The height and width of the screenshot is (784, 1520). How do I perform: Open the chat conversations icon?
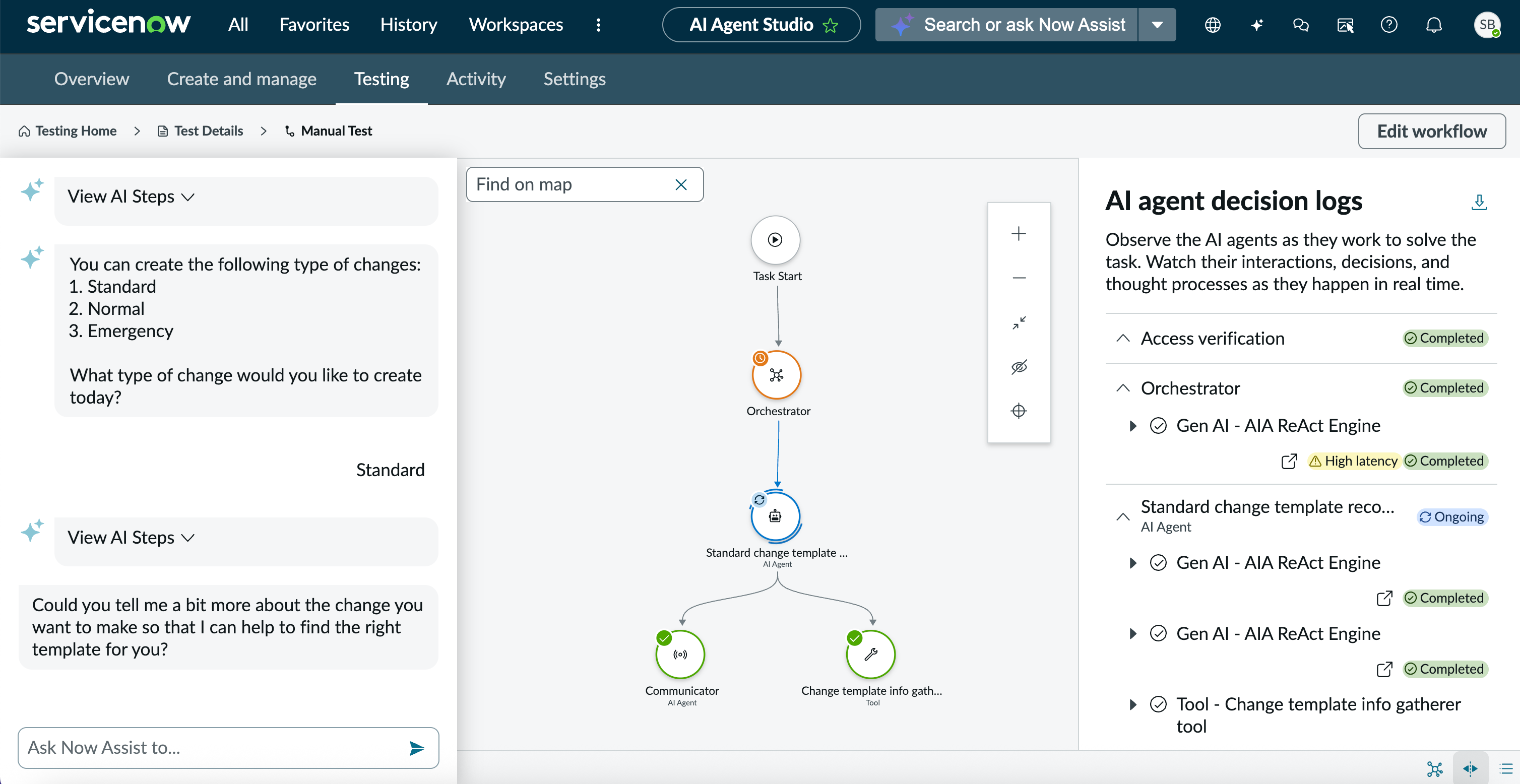tap(1301, 25)
